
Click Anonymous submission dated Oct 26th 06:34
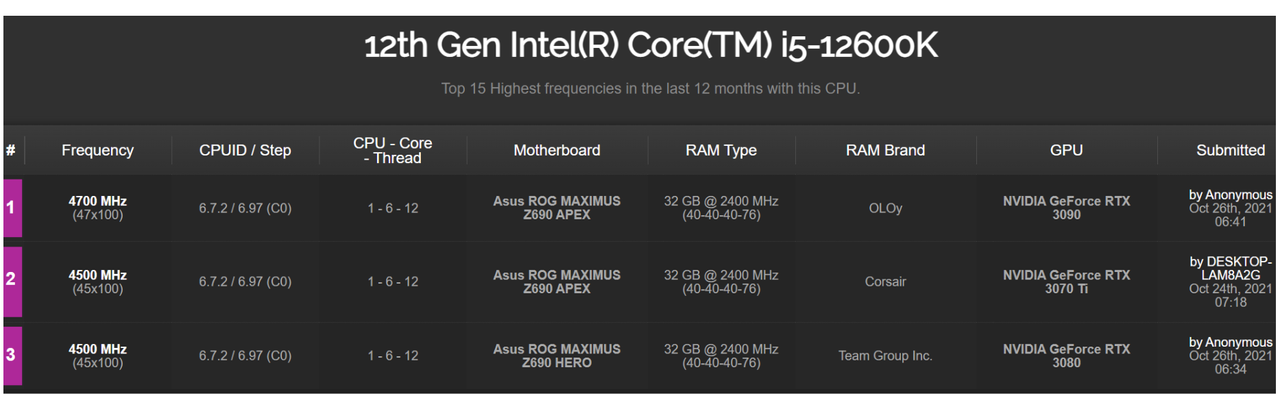pos(1230,356)
